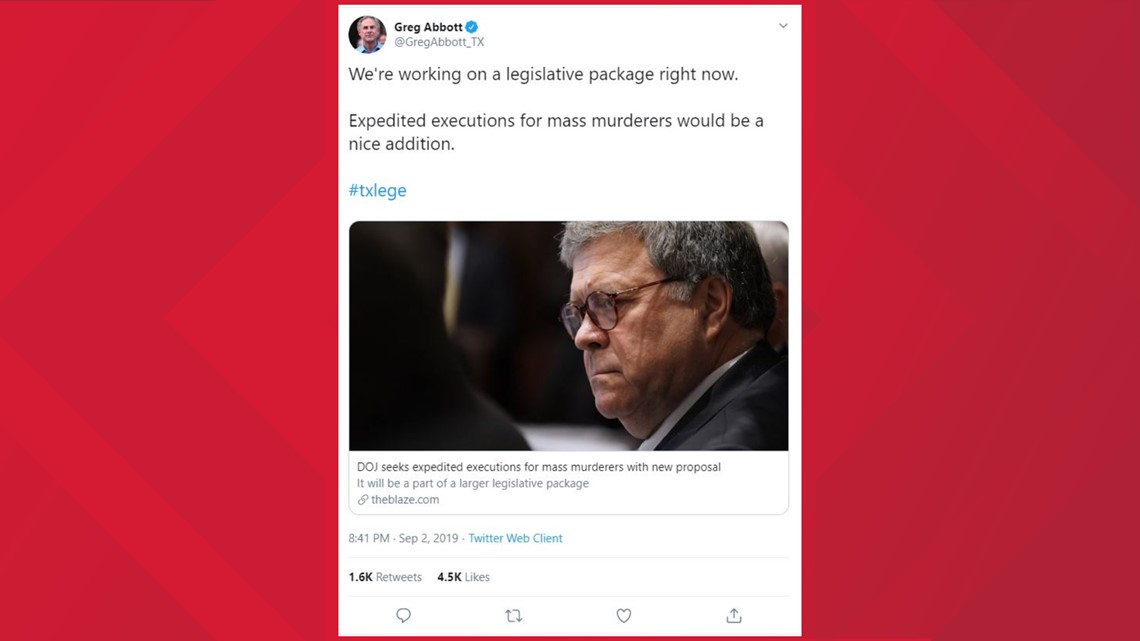Click the chain link icon by theblaze.com

362,500
